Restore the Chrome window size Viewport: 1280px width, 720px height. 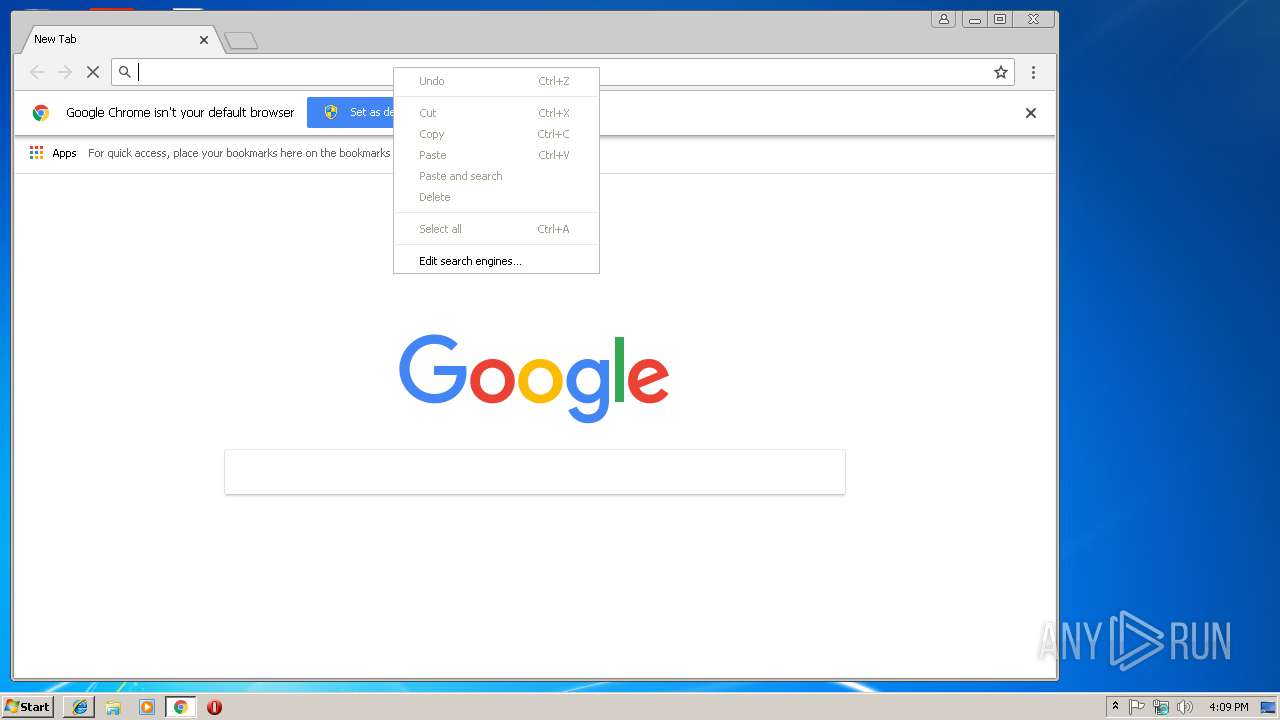pyautogui.click(x=1000, y=19)
